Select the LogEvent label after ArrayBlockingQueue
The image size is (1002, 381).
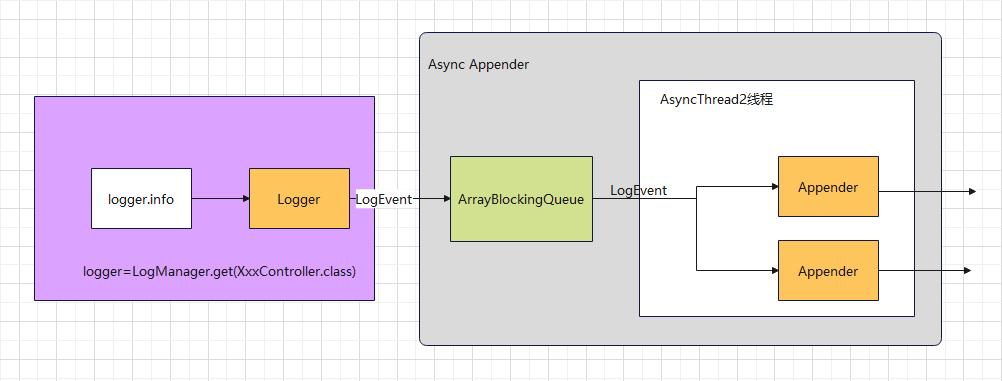pyautogui.click(x=638, y=190)
